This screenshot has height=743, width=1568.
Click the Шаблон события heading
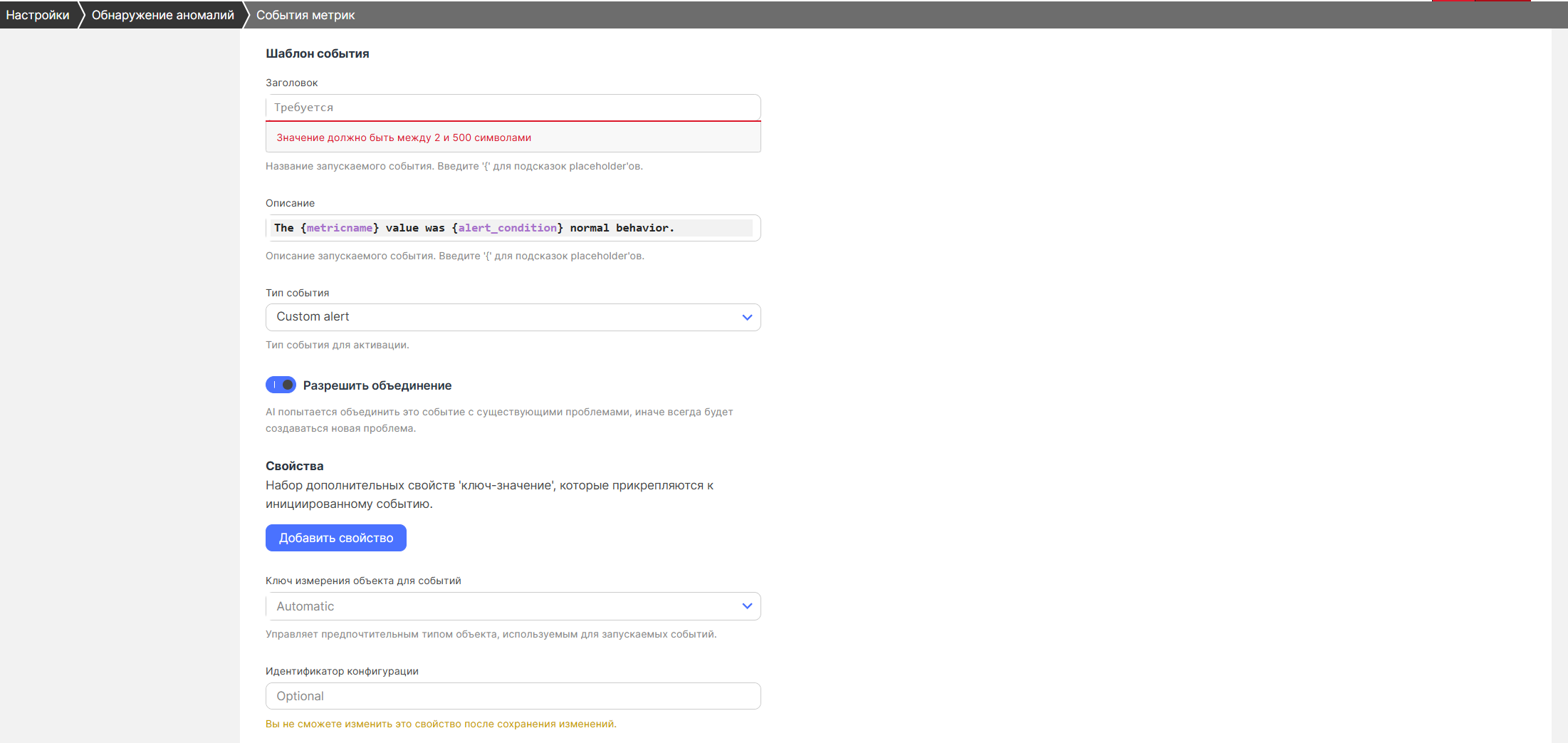pos(318,53)
